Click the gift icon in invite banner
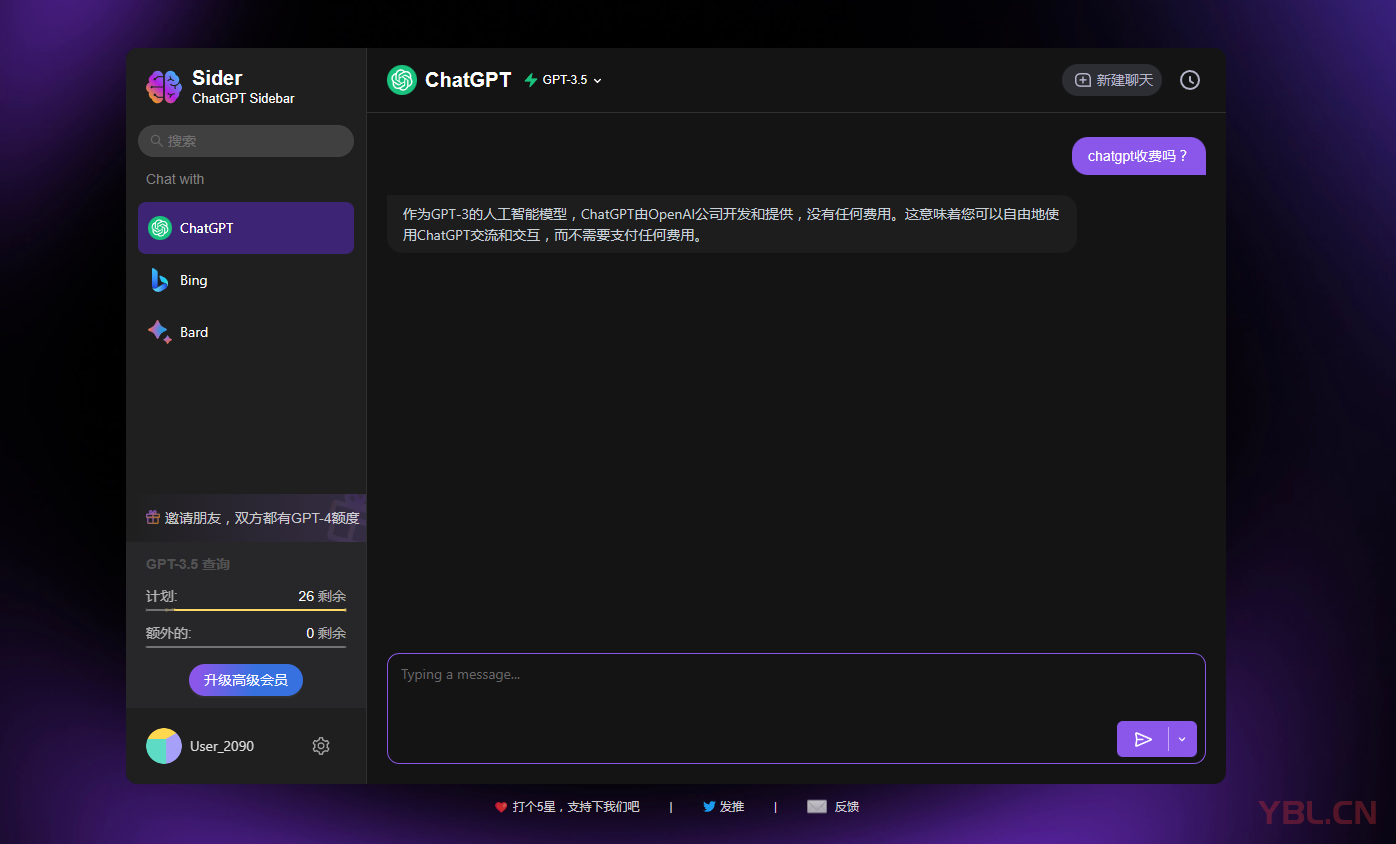Viewport: 1396px width, 844px height. (x=153, y=518)
